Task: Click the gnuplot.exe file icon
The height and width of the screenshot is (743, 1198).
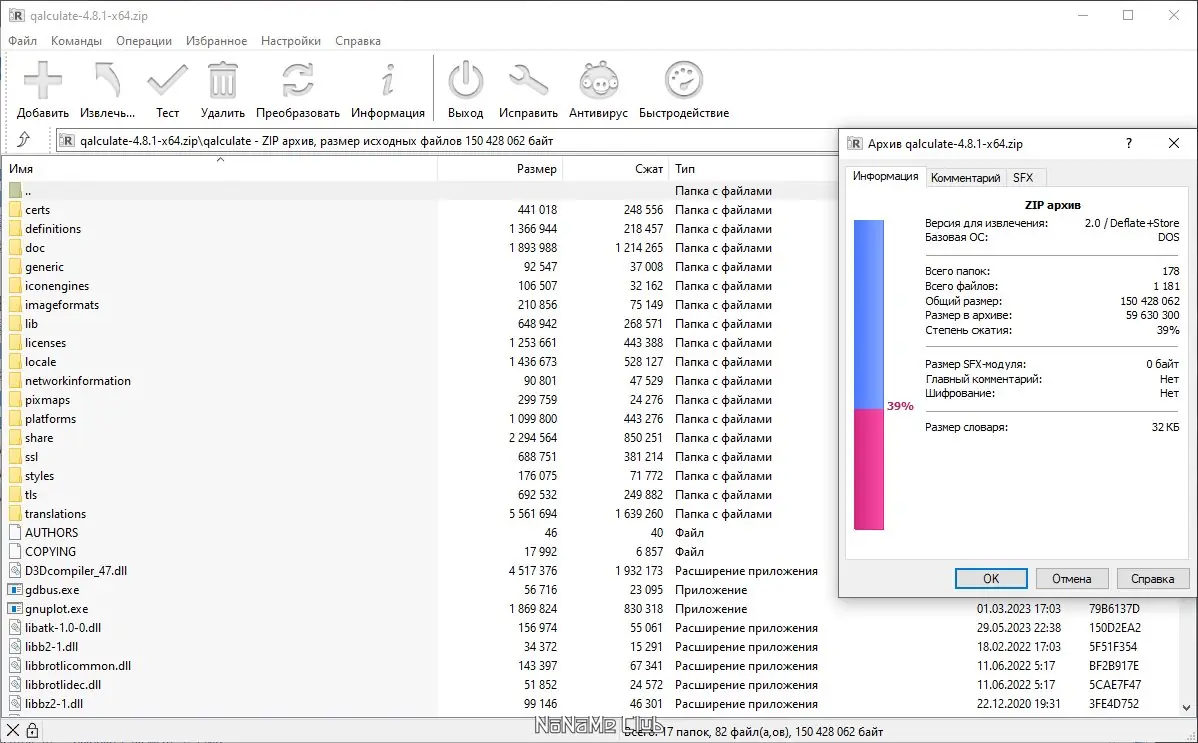Action: 15,608
